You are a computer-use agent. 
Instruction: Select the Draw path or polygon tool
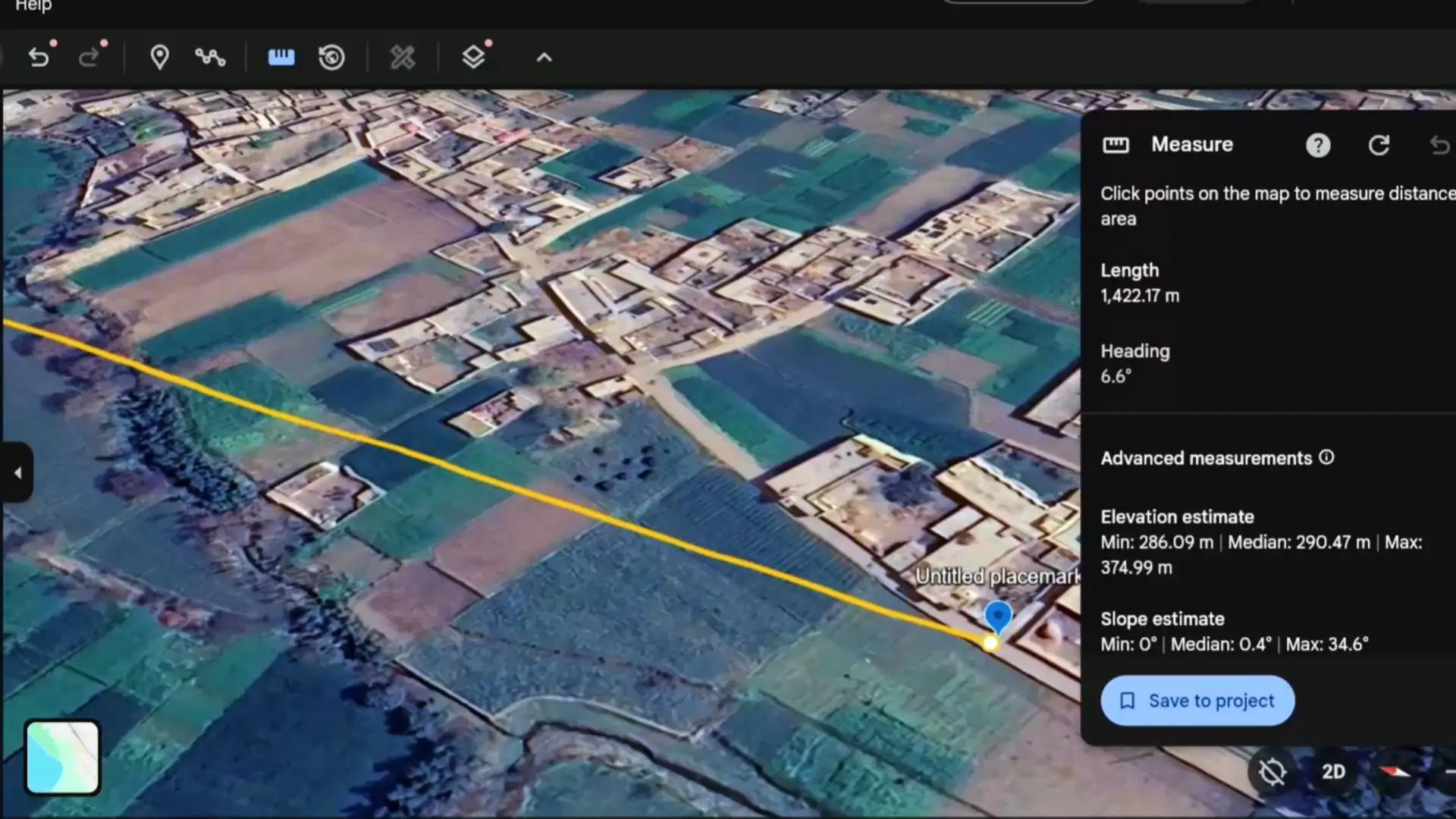click(210, 58)
